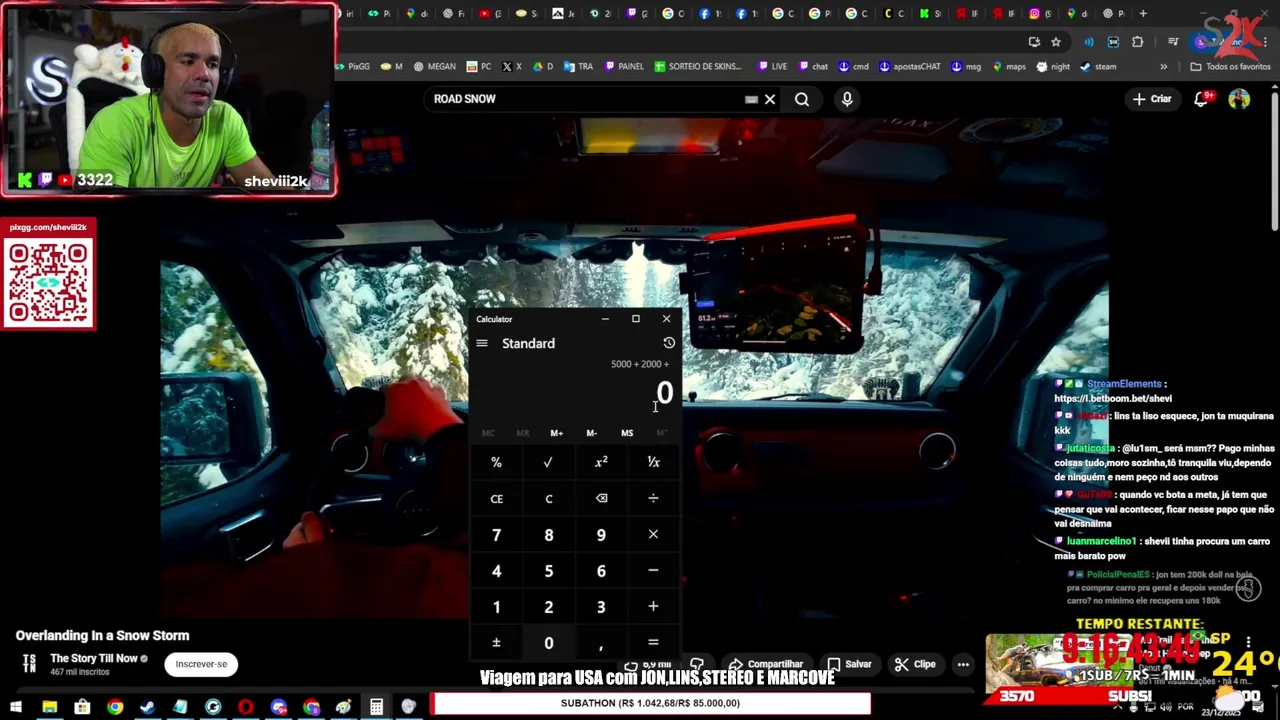Click the divide key
This screenshot has width=1280, height=720.
[653, 498]
